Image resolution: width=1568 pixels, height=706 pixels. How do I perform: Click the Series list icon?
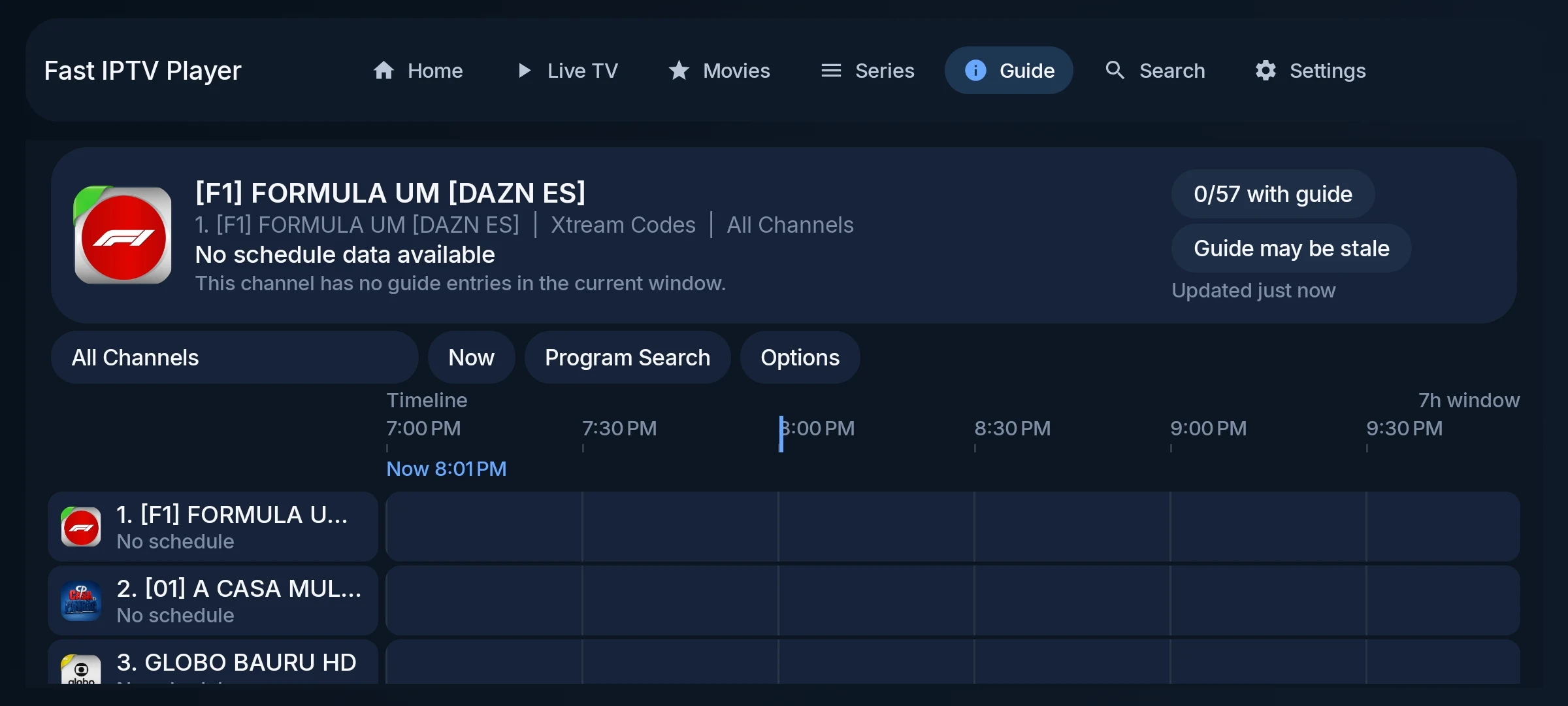click(831, 71)
